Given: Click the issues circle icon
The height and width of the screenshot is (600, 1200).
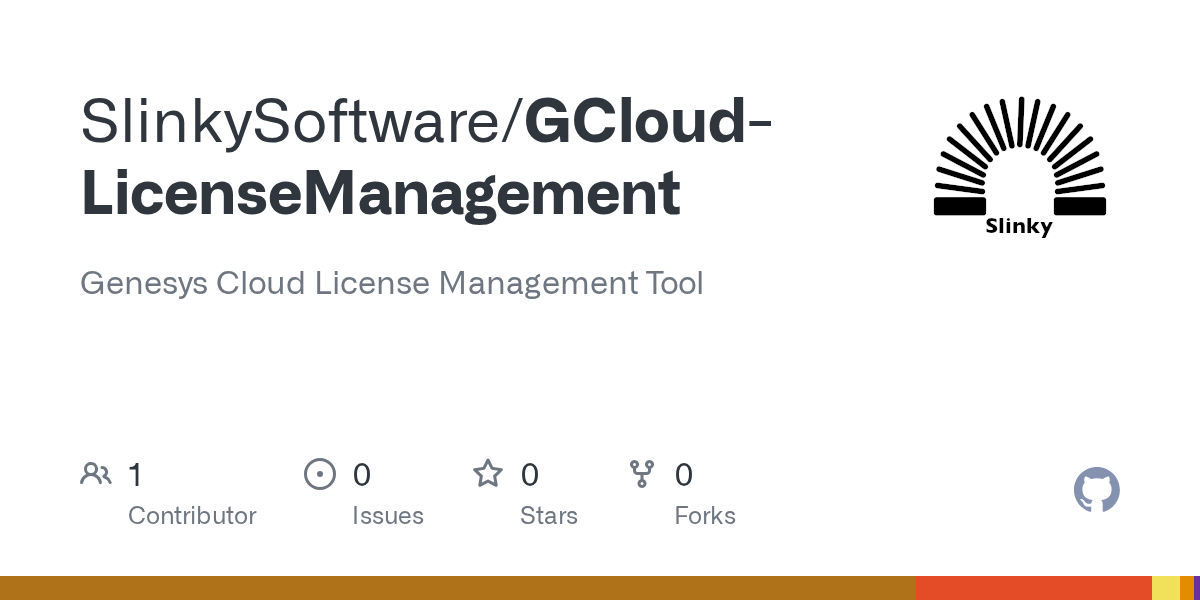Looking at the screenshot, I should (320, 474).
